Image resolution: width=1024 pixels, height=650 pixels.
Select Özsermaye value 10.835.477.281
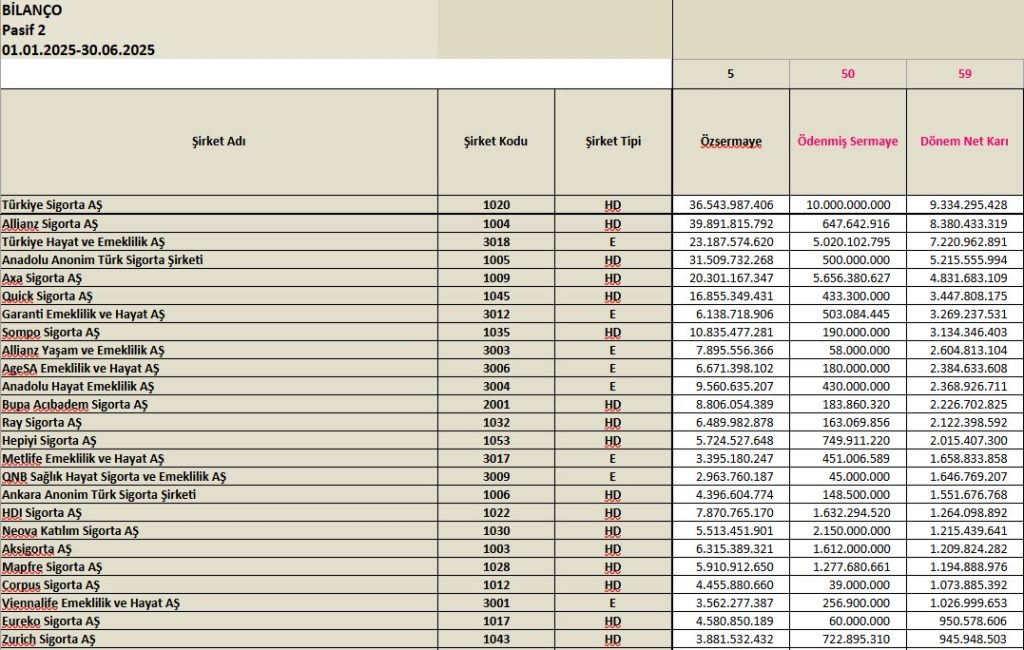(731, 333)
